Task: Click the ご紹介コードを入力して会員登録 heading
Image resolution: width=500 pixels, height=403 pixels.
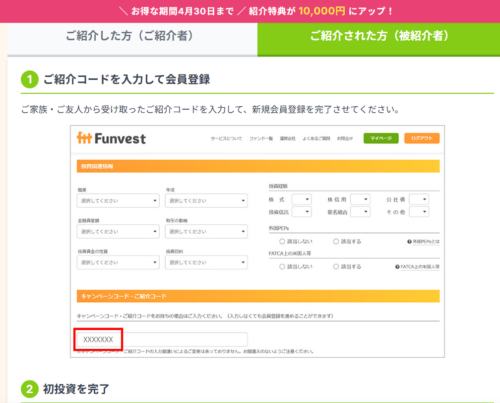Action: click(x=127, y=80)
